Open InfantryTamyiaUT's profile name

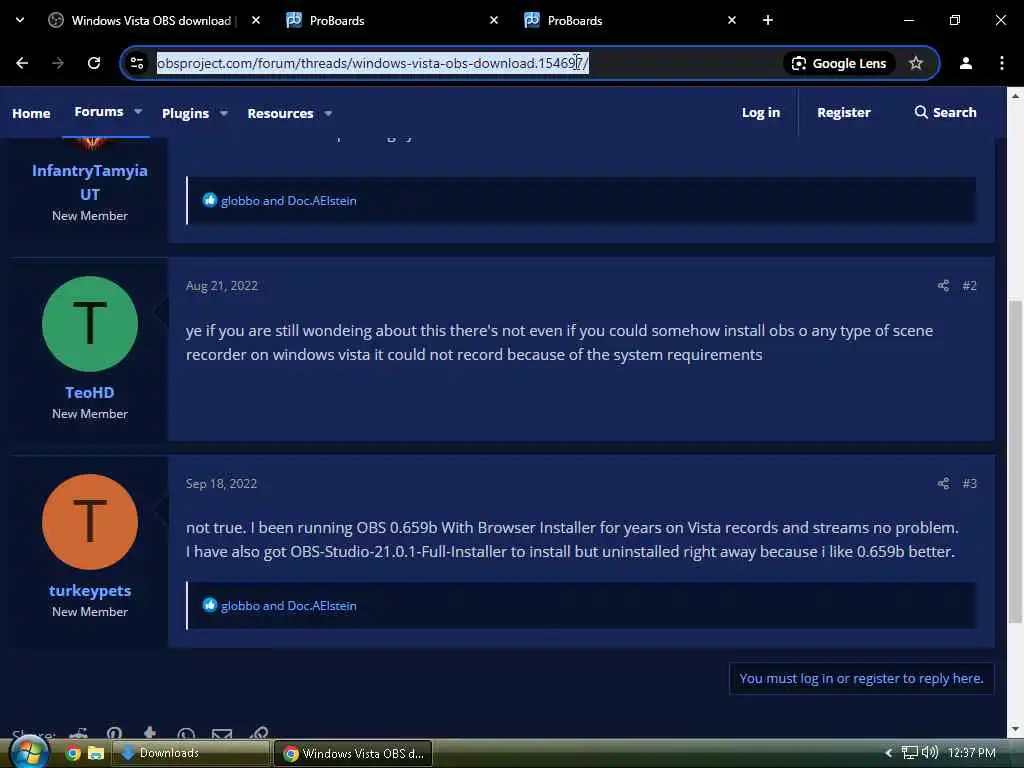(x=89, y=182)
